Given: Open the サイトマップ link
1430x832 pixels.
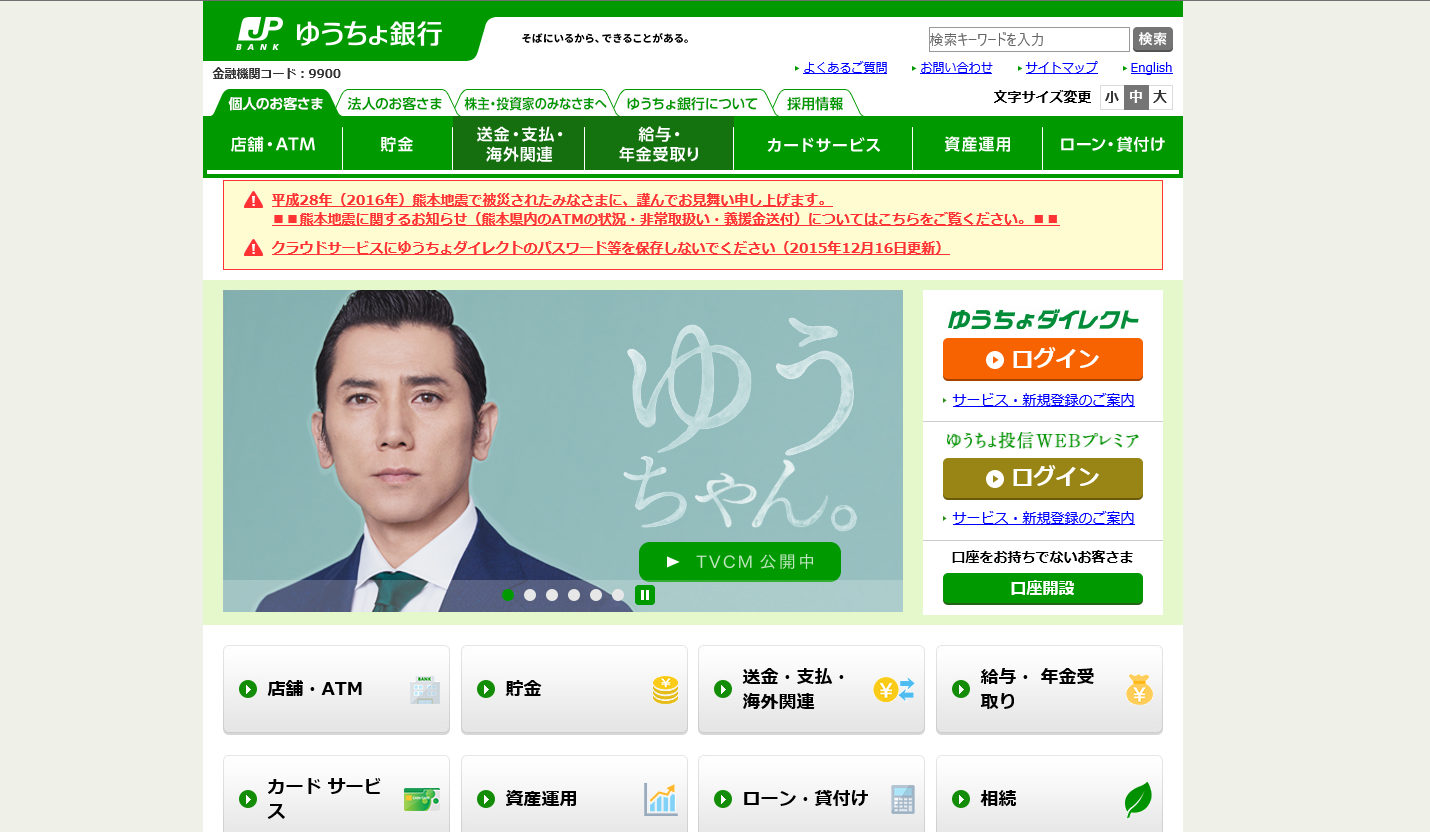Looking at the screenshot, I should tap(1061, 68).
